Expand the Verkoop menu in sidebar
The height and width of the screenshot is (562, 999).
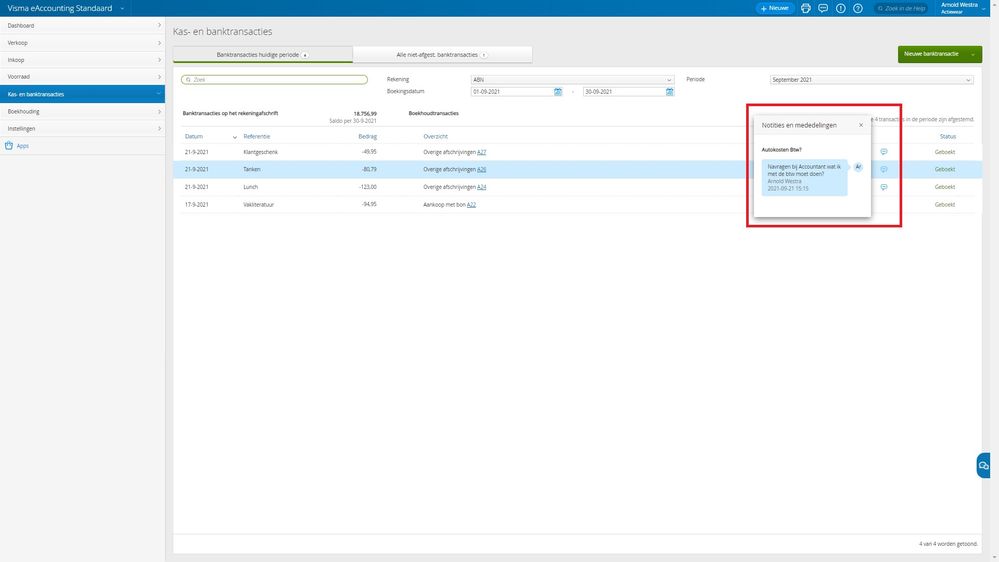(82, 43)
